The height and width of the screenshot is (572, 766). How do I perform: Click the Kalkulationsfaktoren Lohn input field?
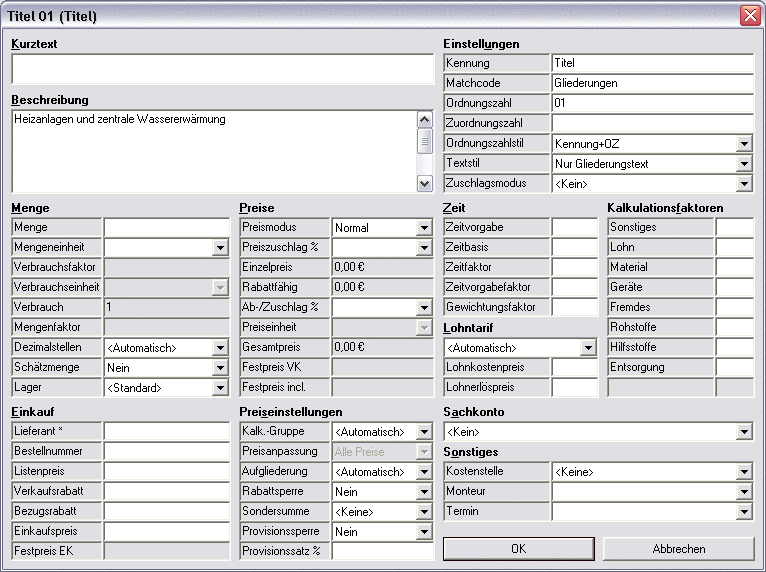click(x=735, y=247)
